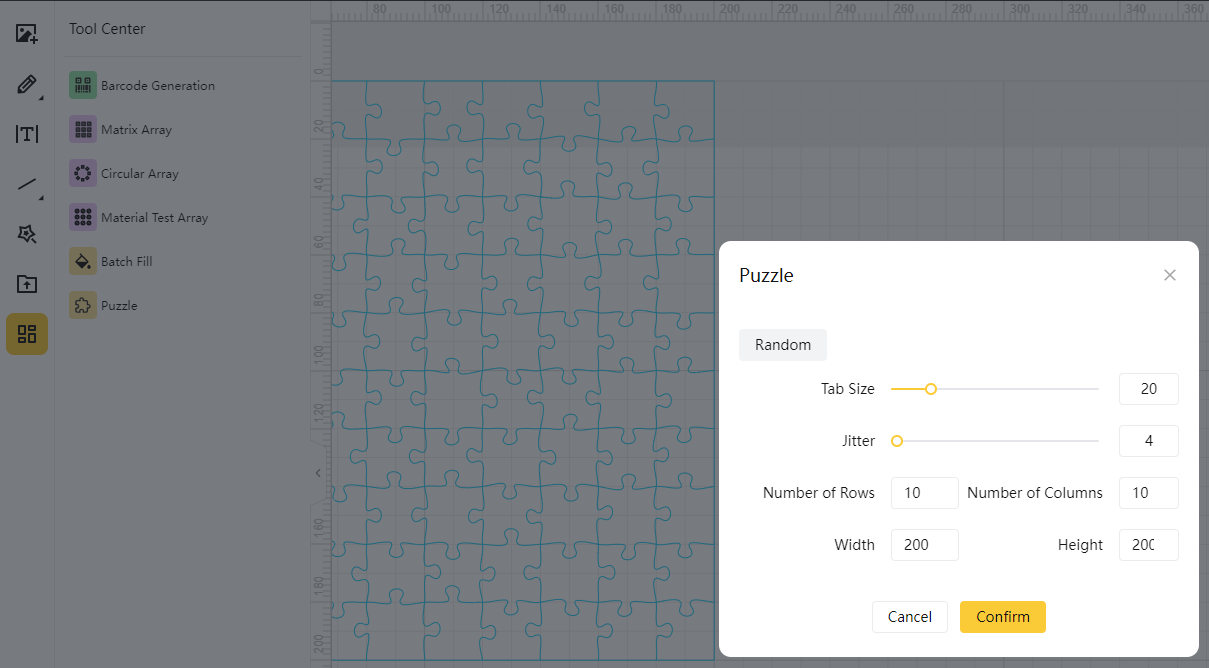Click the Barcode Generation icon
1209x668 pixels.
(x=83, y=85)
